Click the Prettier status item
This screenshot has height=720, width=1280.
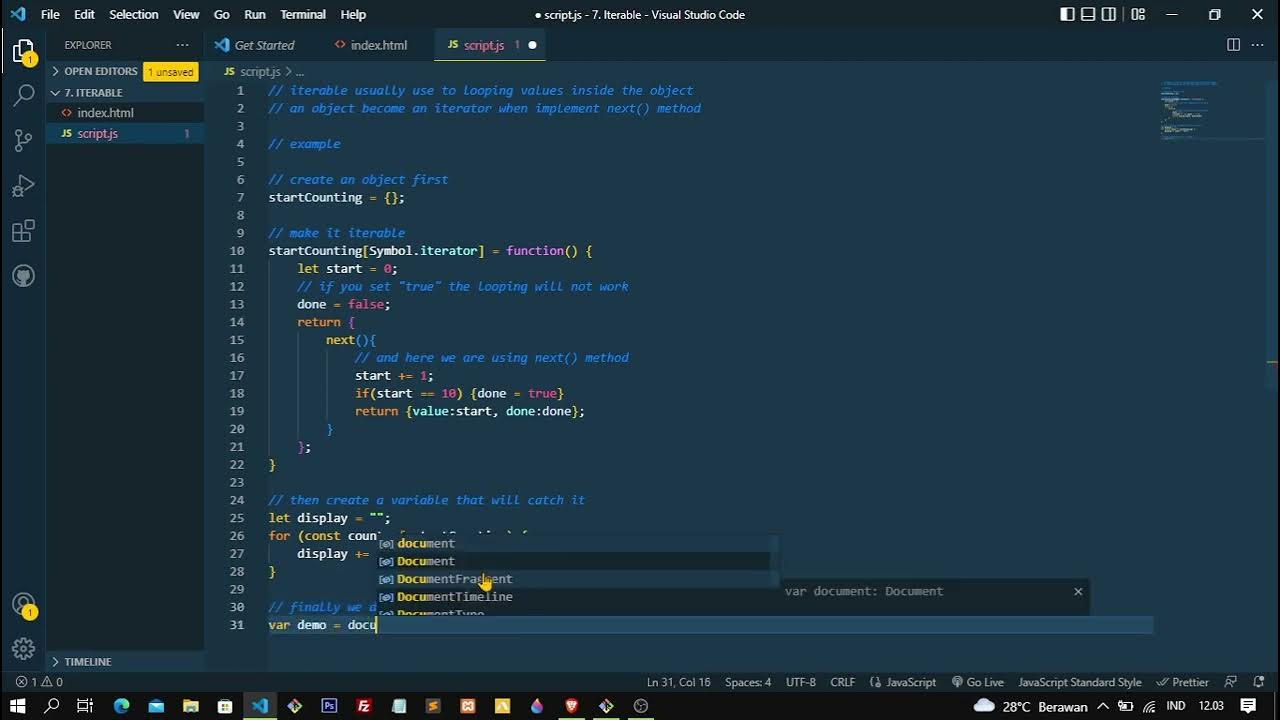tap(1183, 682)
